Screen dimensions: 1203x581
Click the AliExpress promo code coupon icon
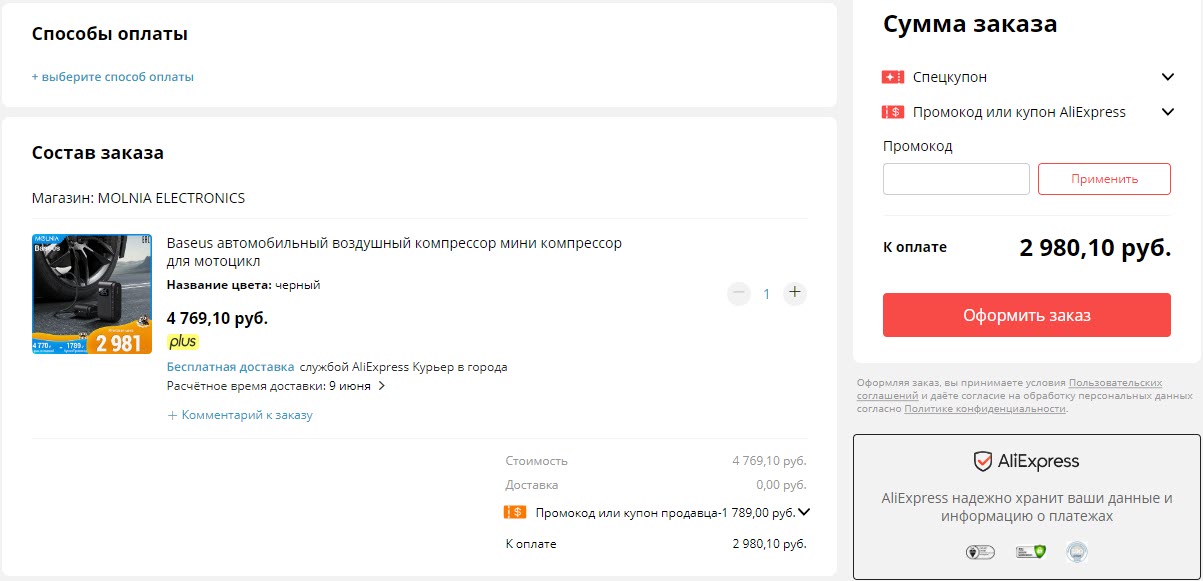coord(892,112)
